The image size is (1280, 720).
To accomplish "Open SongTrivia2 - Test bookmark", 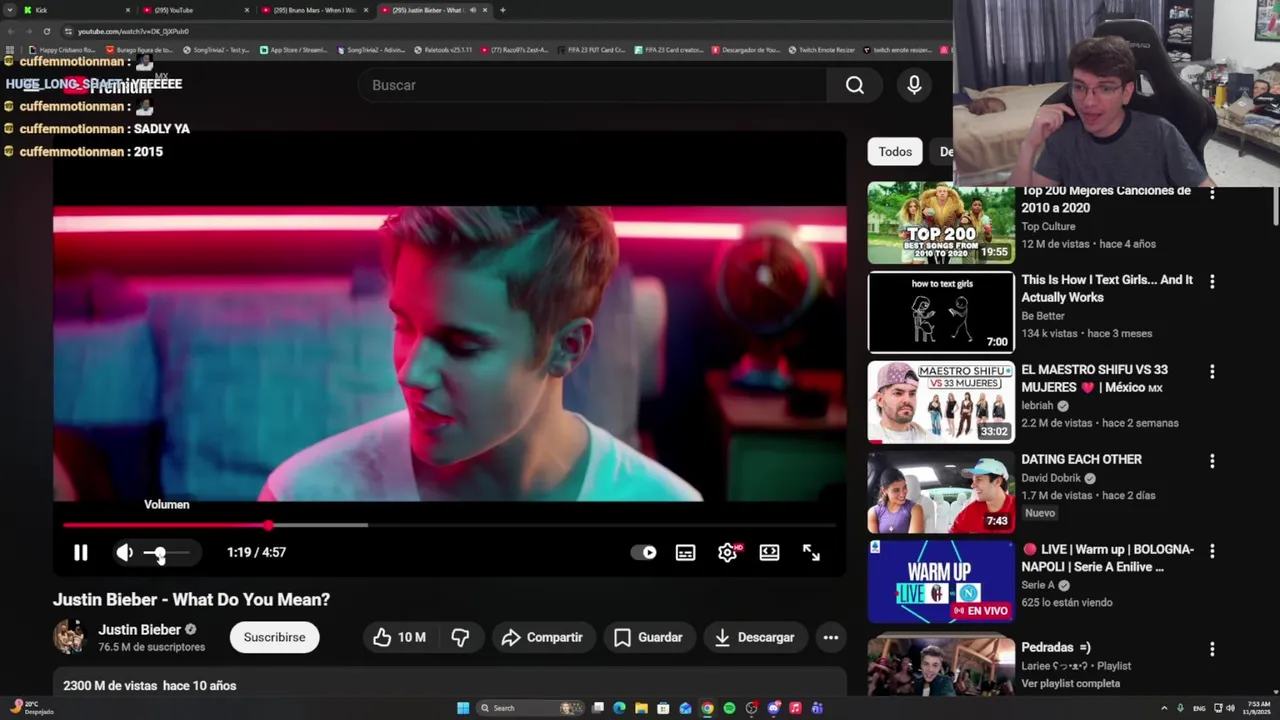I will point(216,49).
